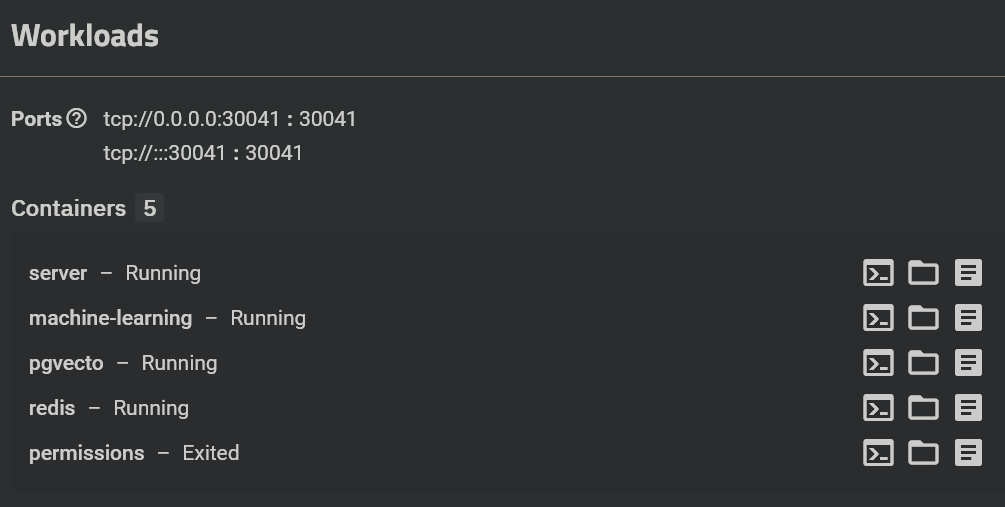
Task: Open shell for the server container
Action: (878, 273)
